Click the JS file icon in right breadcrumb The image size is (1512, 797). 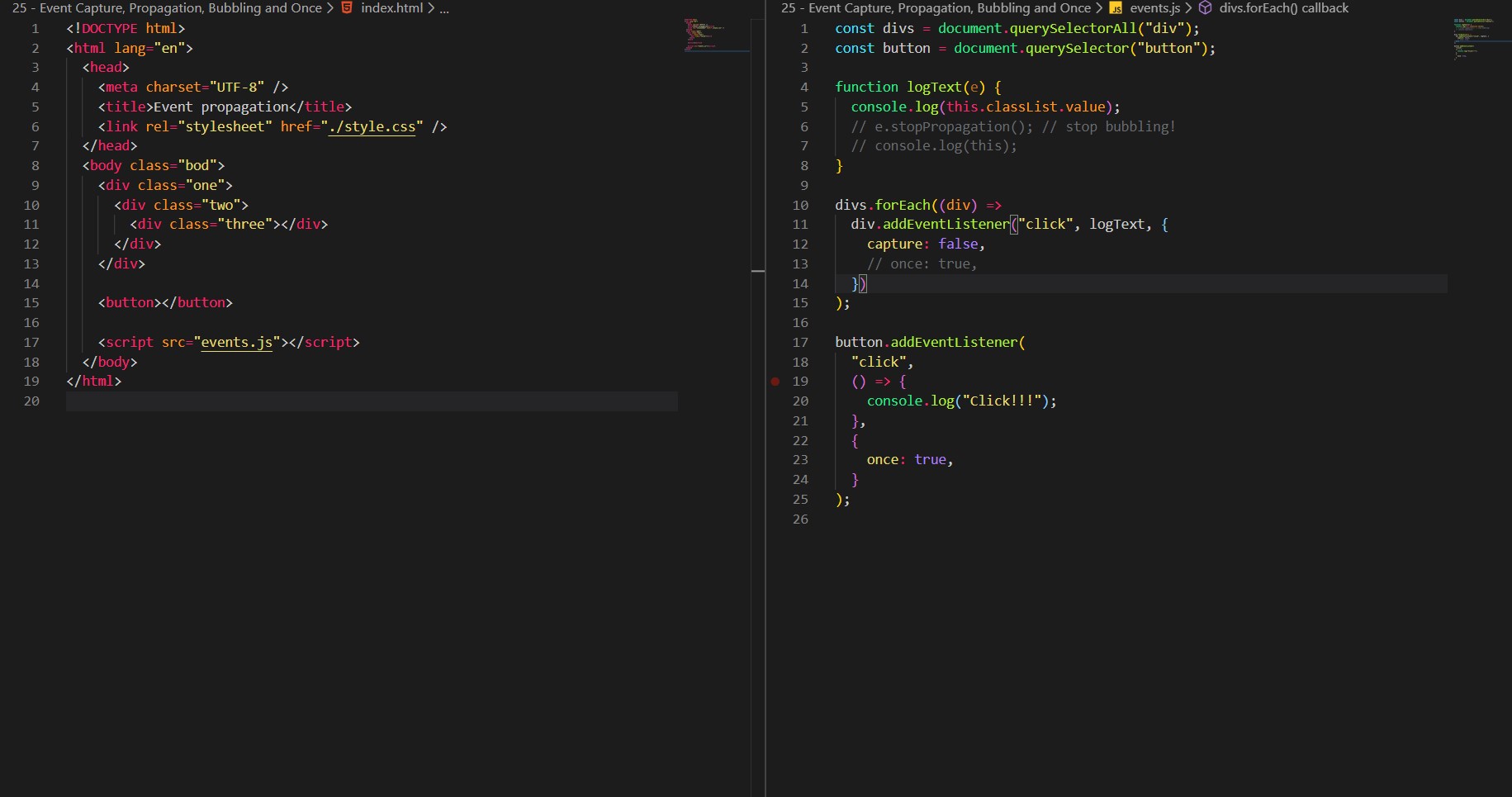[1116, 8]
